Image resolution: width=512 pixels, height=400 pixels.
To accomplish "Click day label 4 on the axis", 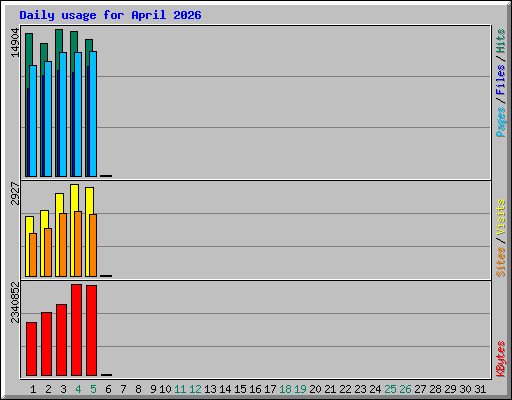I will pyautogui.click(x=78, y=389).
